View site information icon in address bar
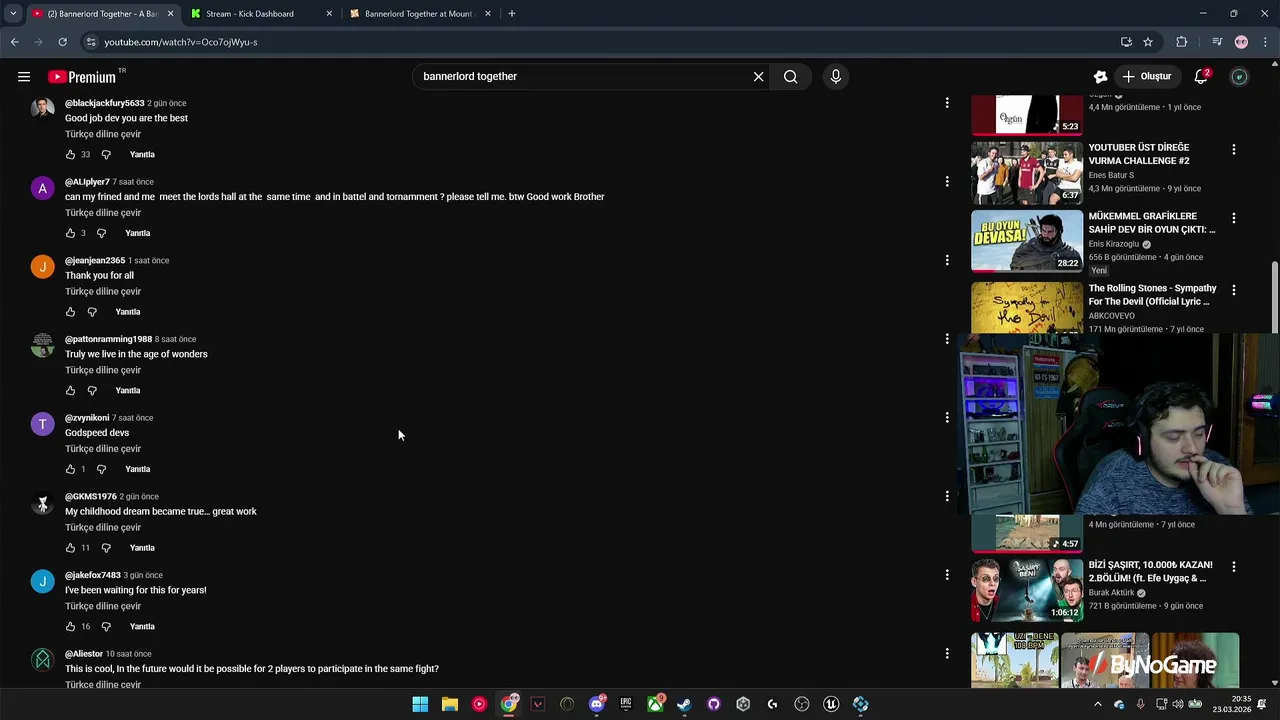The width and height of the screenshot is (1280, 720). click(91, 42)
